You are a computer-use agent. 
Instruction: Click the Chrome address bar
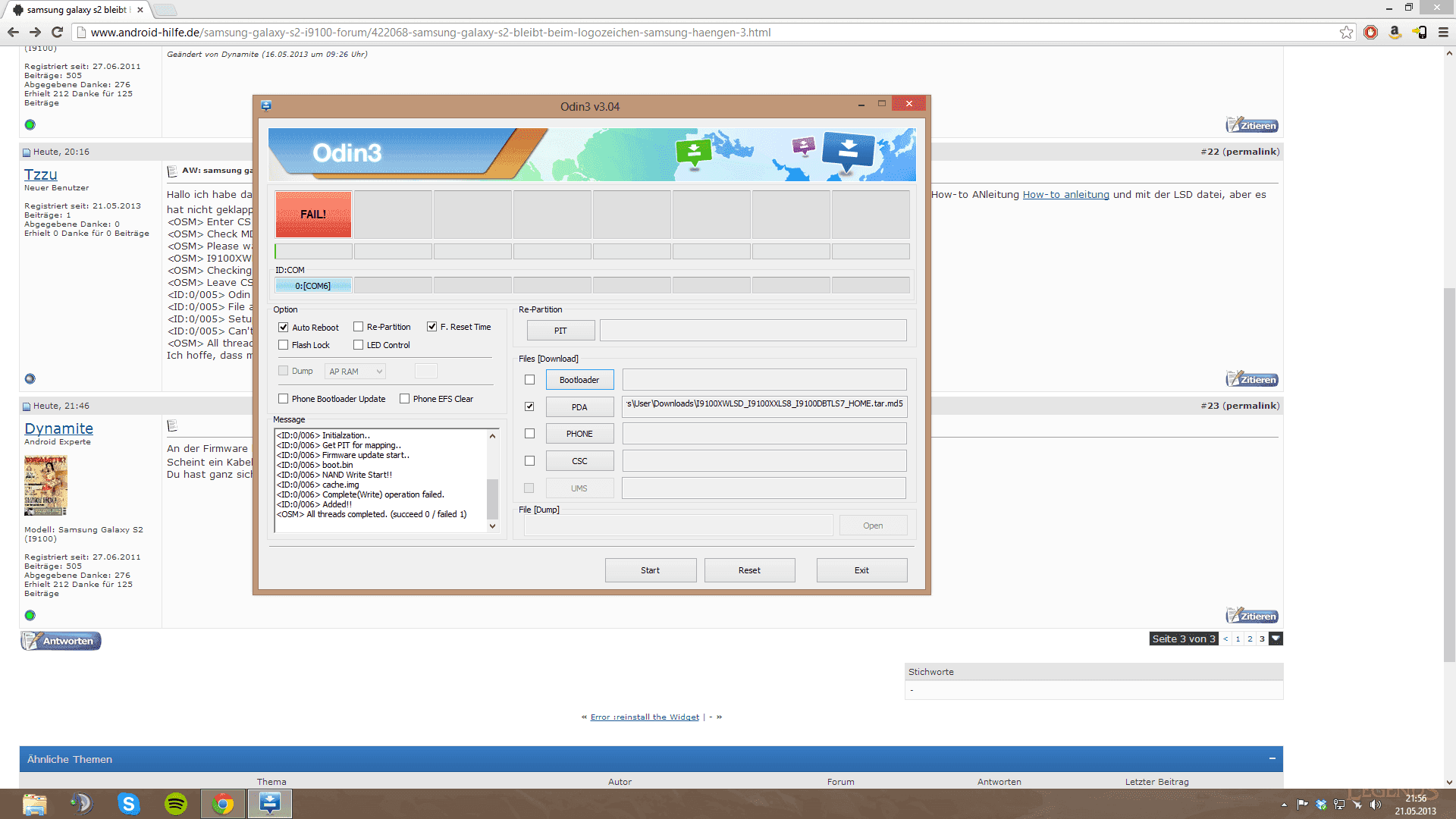pos(705,32)
